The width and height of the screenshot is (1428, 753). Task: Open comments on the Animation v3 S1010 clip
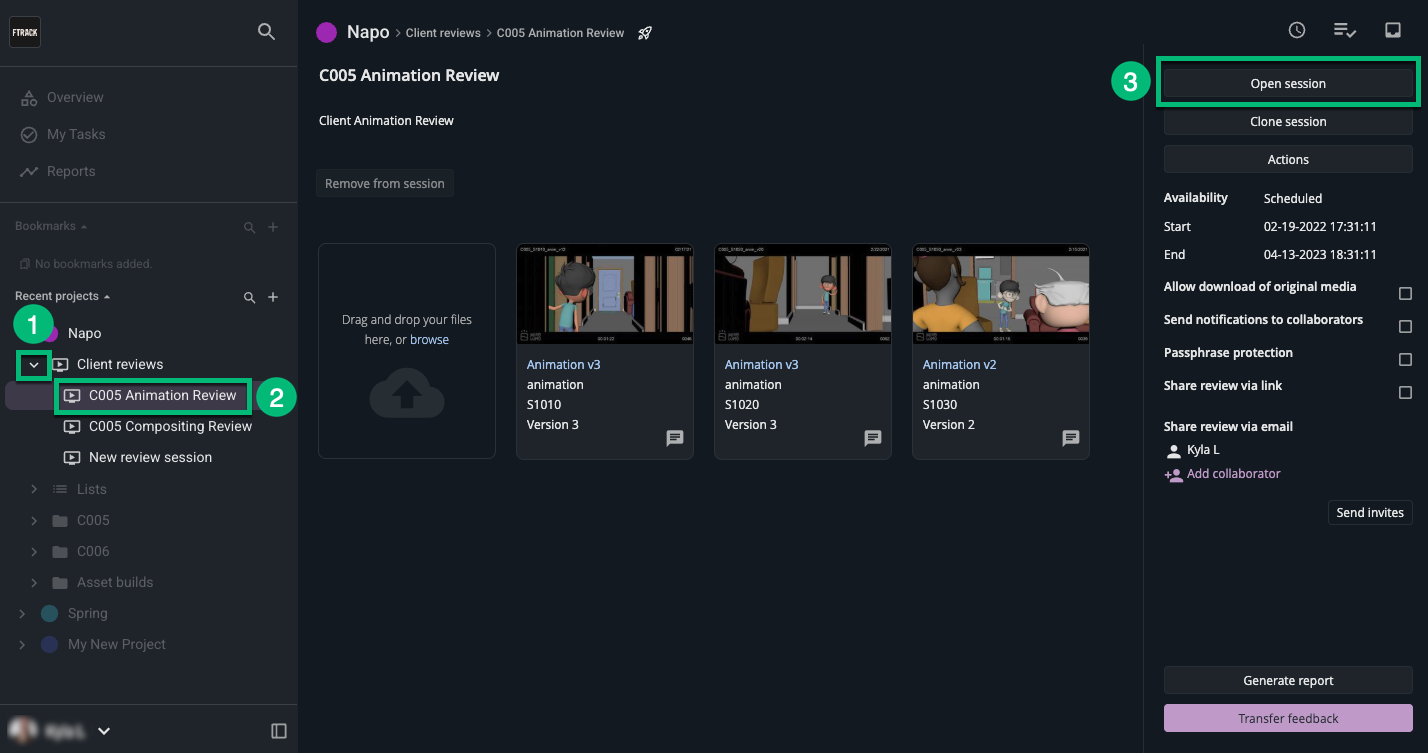tap(674, 438)
